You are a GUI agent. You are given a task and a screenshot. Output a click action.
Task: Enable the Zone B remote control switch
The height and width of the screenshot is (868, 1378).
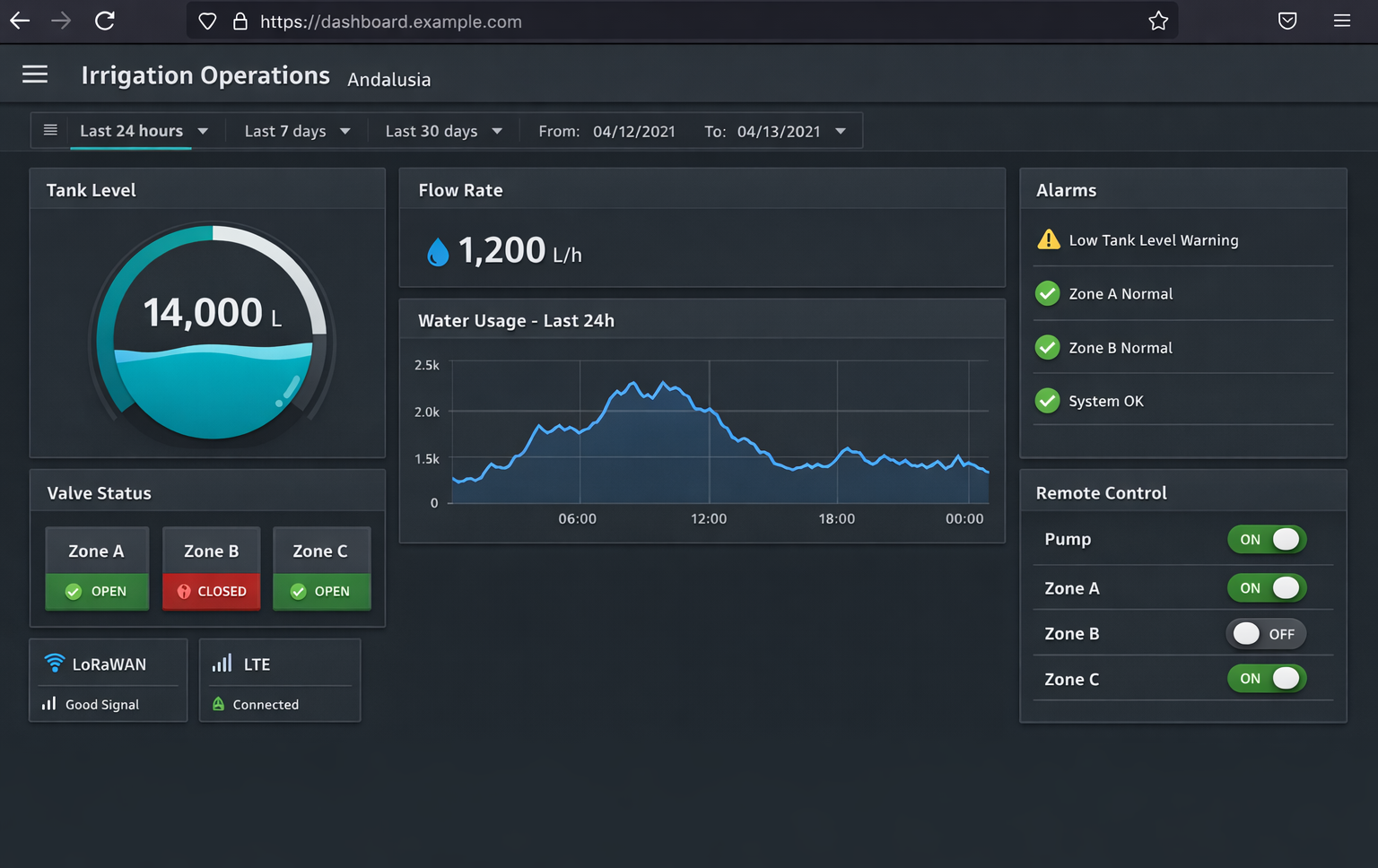pyautogui.click(x=1266, y=634)
